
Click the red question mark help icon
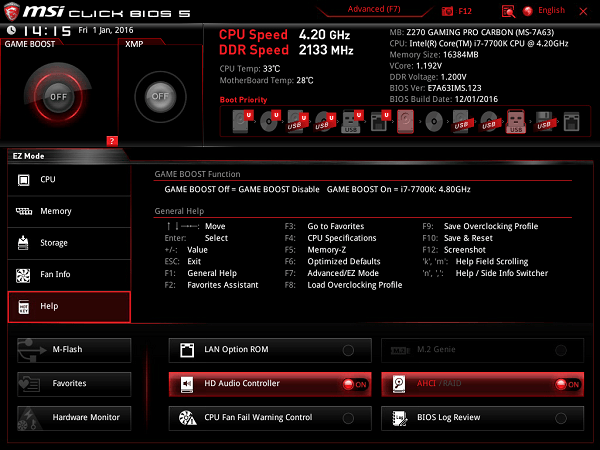[112, 141]
